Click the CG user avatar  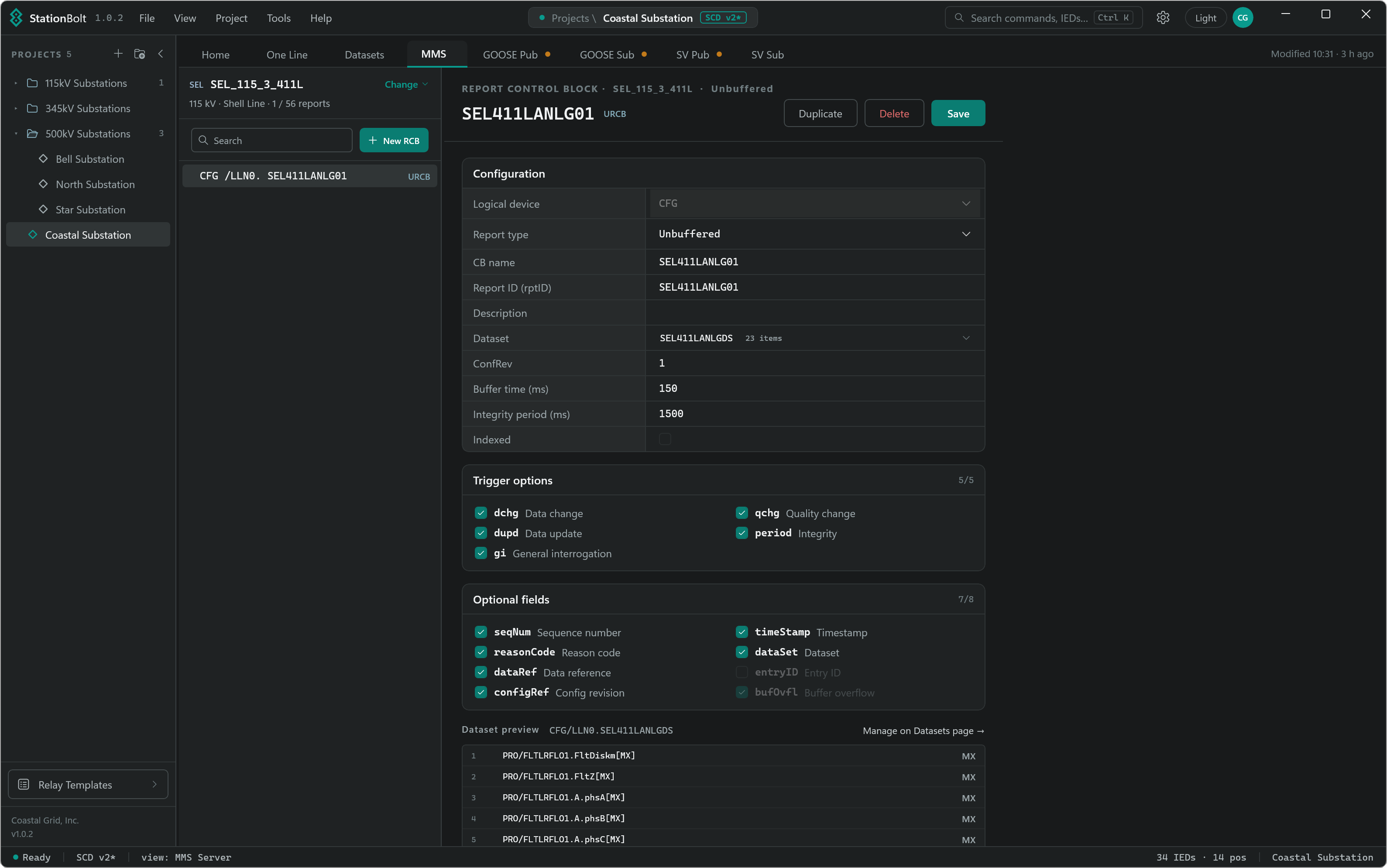tap(1243, 18)
